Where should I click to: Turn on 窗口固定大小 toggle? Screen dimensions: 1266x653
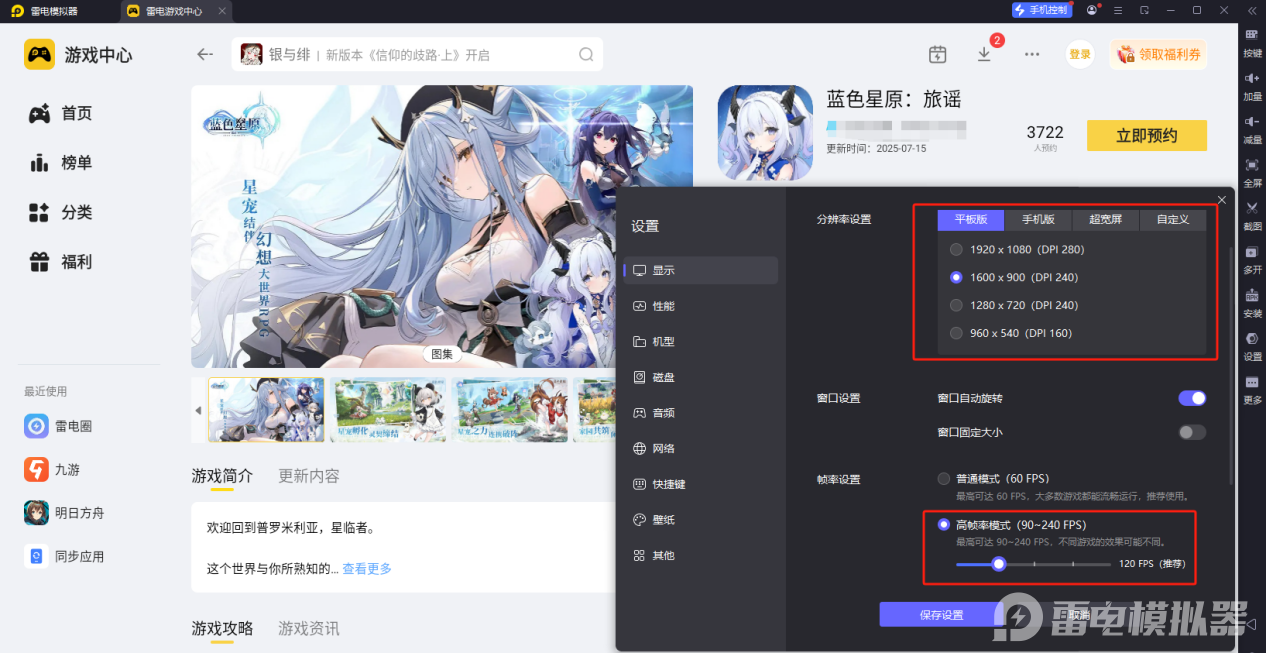[1192, 432]
